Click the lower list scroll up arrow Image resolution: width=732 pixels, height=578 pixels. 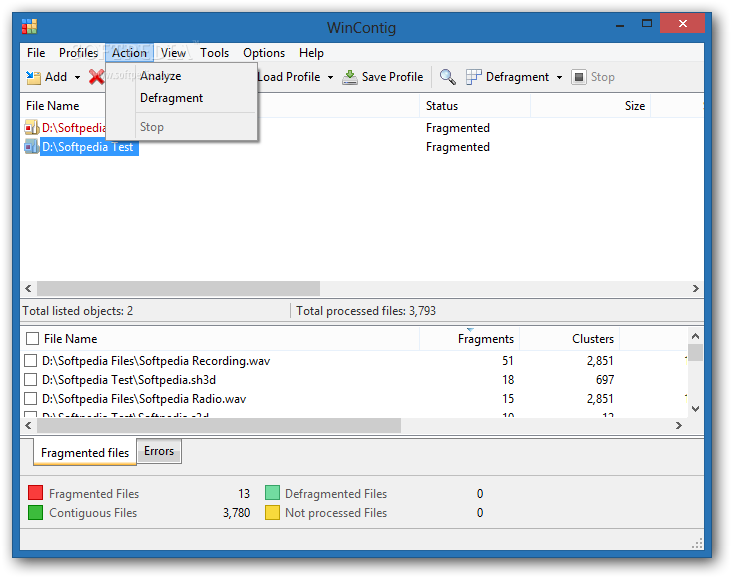[695, 336]
